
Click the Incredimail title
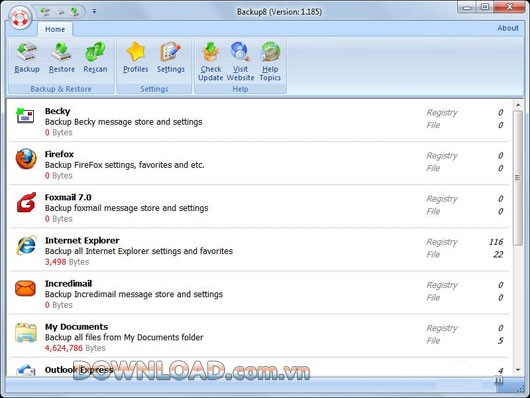click(x=68, y=283)
